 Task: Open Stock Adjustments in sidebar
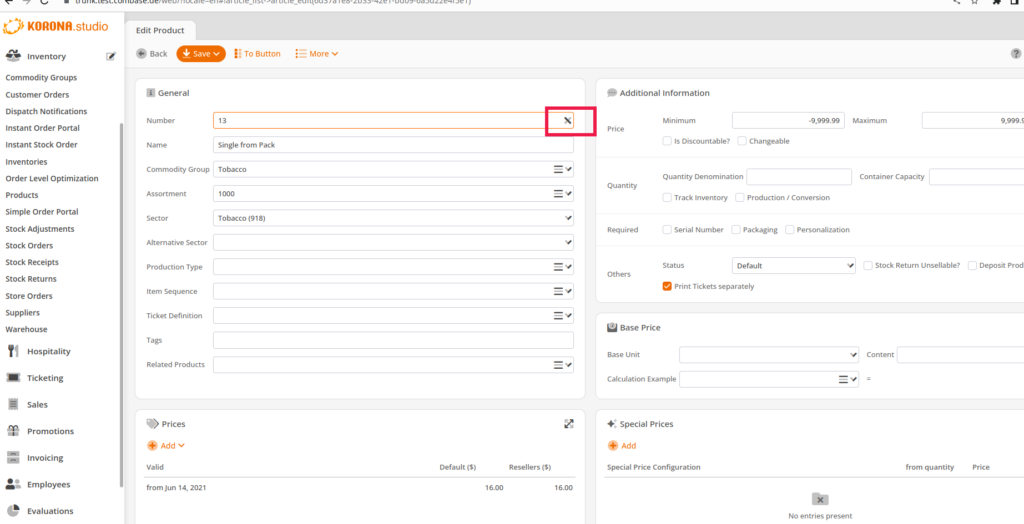coord(40,229)
